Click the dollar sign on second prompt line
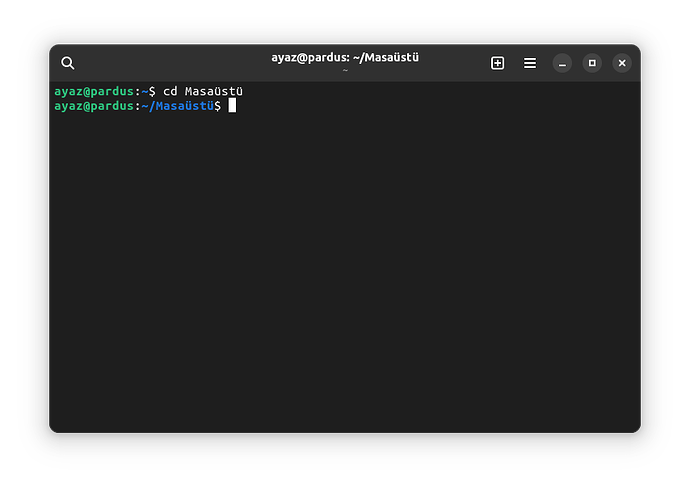Image resolution: width=690 pixels, height=487 pixels. point(217,105)
